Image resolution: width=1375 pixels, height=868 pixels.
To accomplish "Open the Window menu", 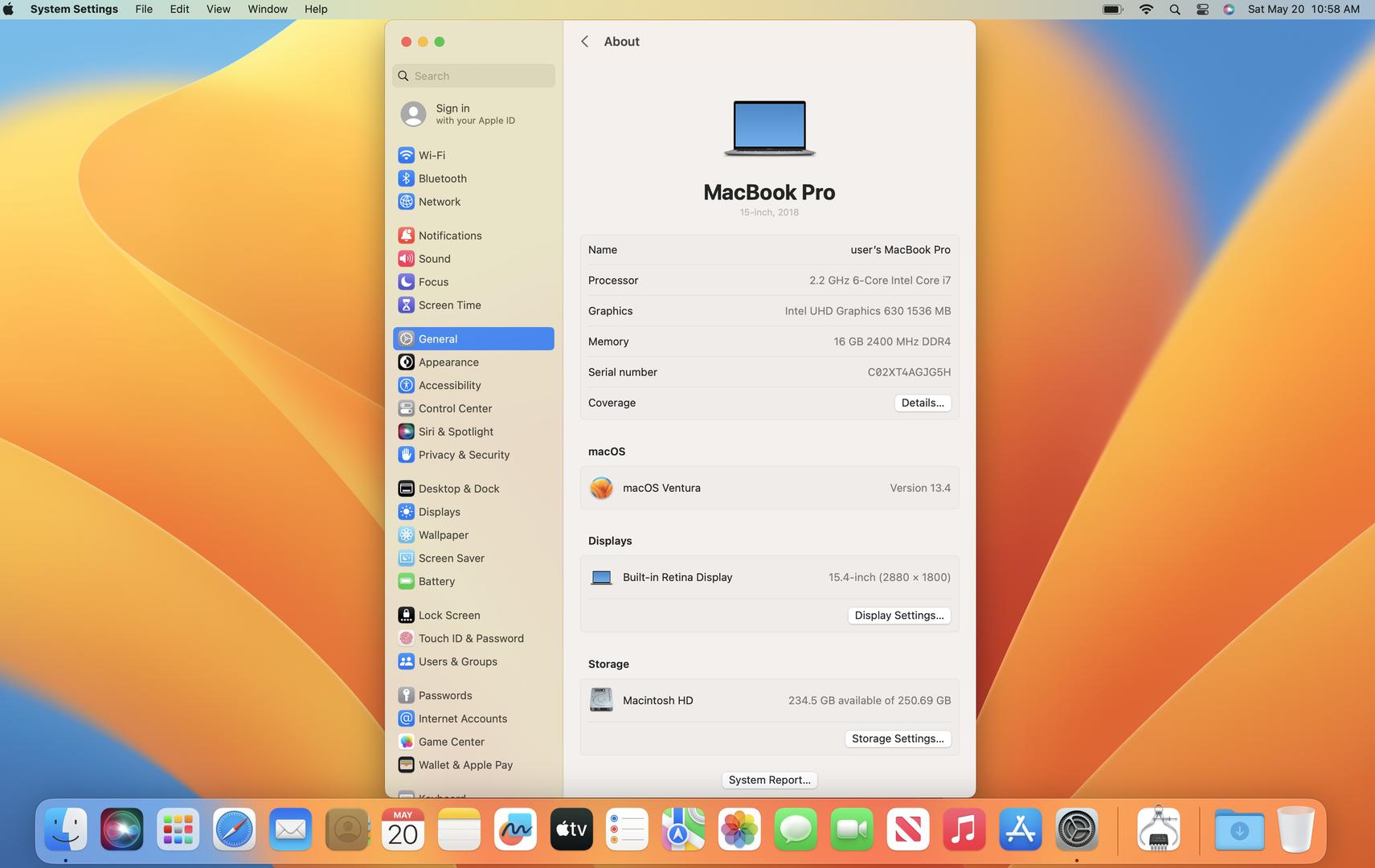I will pos(268,10).
